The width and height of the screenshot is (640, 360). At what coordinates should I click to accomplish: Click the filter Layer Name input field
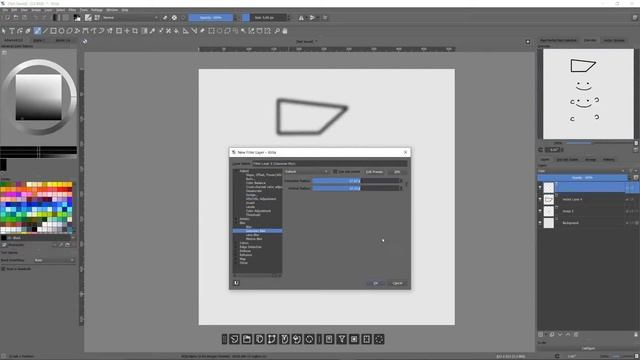(329, 163)
